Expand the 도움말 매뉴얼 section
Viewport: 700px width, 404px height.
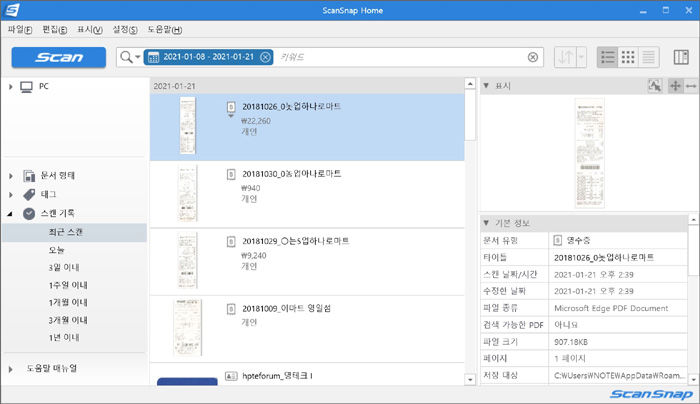point(11,369)
